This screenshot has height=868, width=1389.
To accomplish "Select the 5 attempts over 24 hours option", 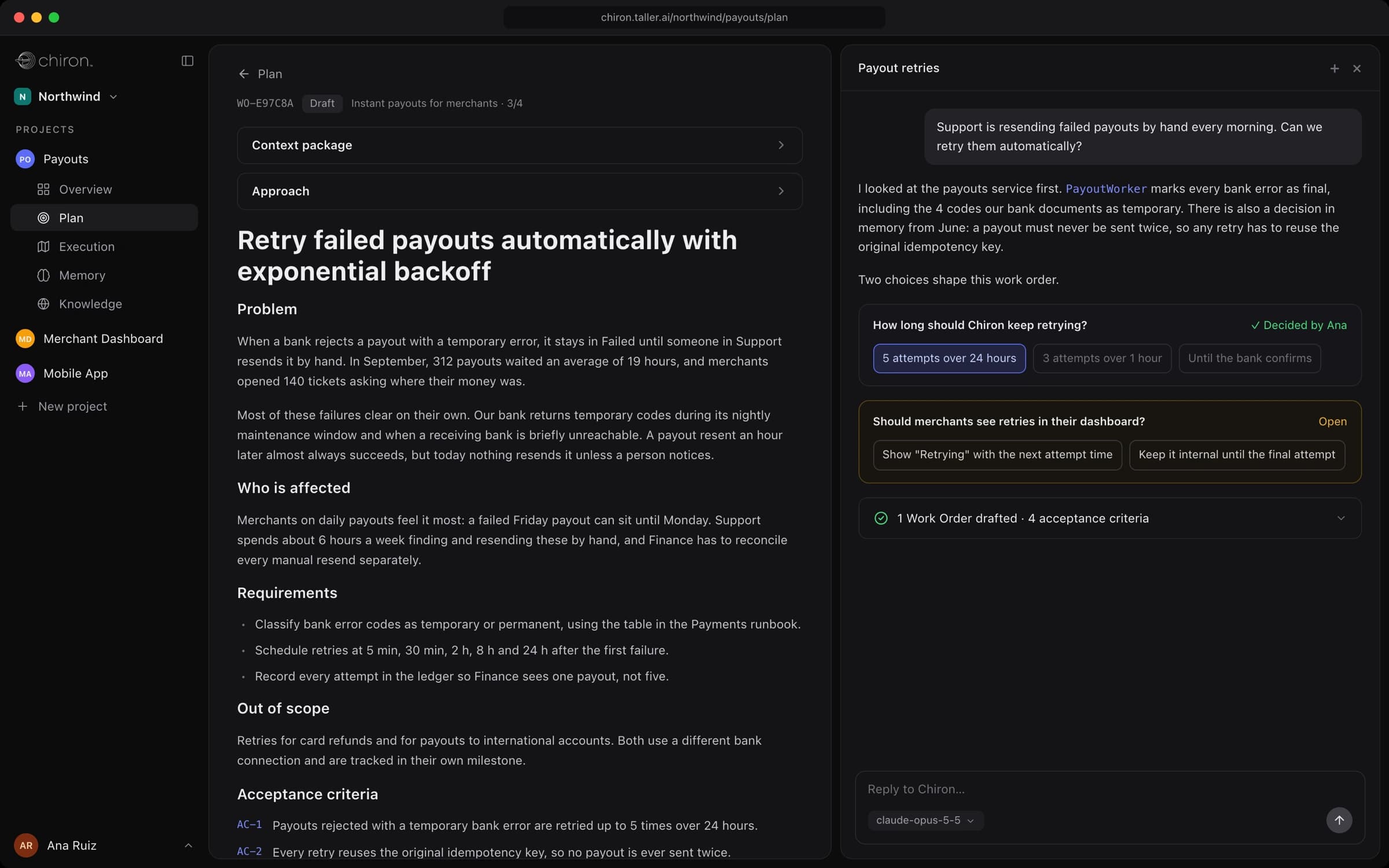I will point(949,358).
